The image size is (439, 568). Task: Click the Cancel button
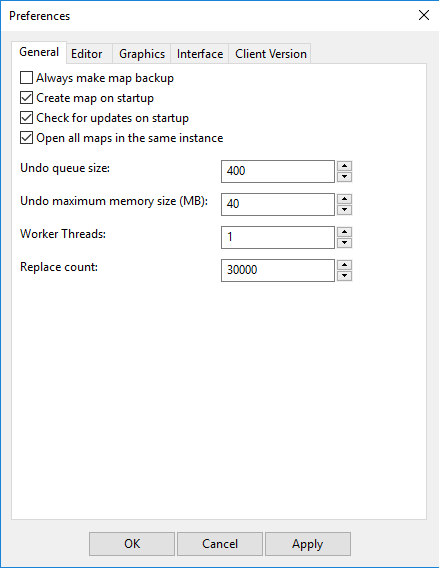pos(220,544)
